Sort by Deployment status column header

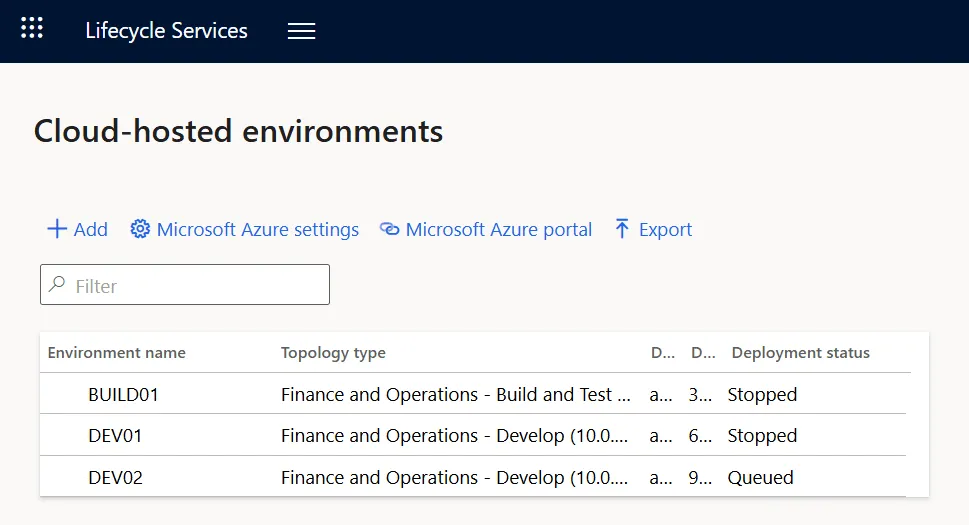click(800, 353)
